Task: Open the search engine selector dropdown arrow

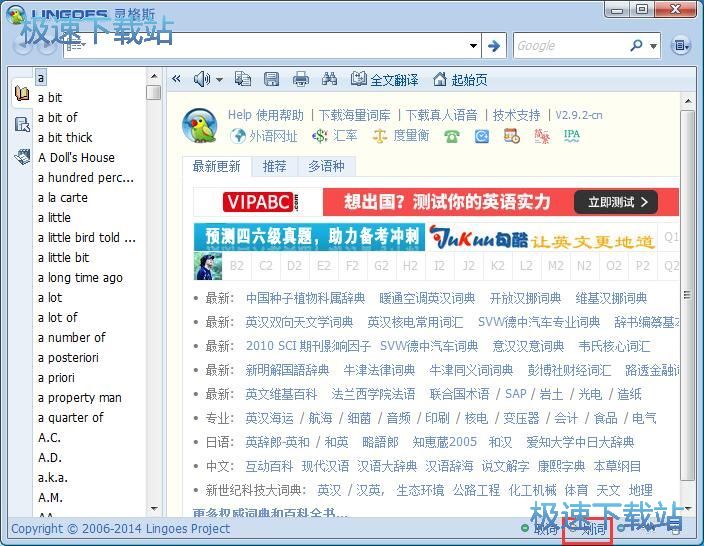Action: tap(653, 46)
